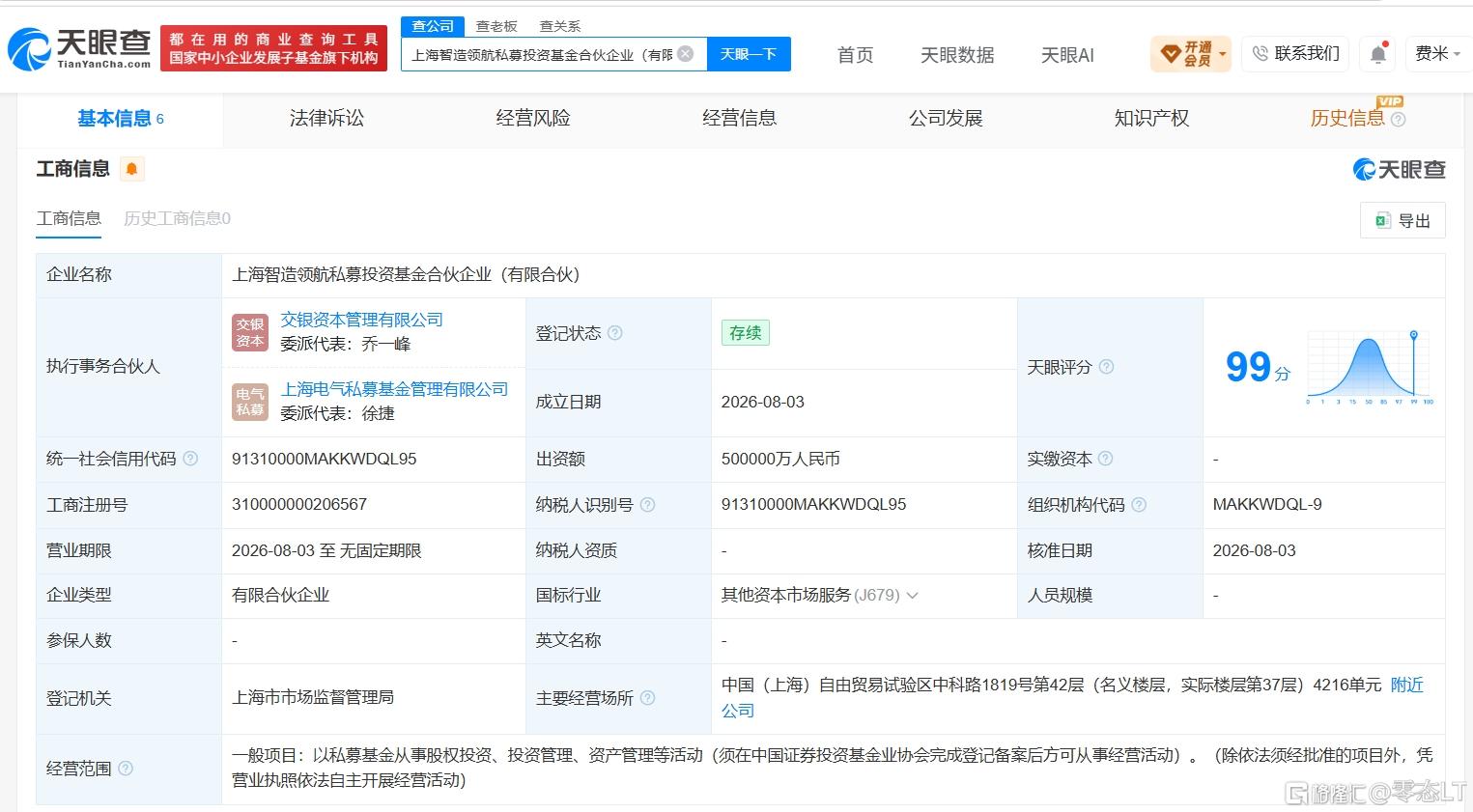Viewport: 1473px width, 812px height.
Task: Expand the 其他资本市场服务 industry chevron
Action: 913,596
